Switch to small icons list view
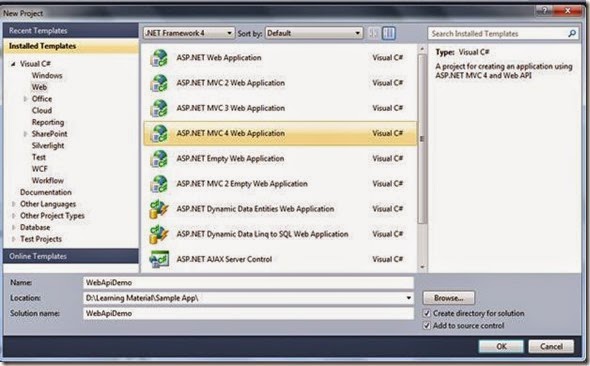Viewport: 590px width, 366px height. pos(373,33)
